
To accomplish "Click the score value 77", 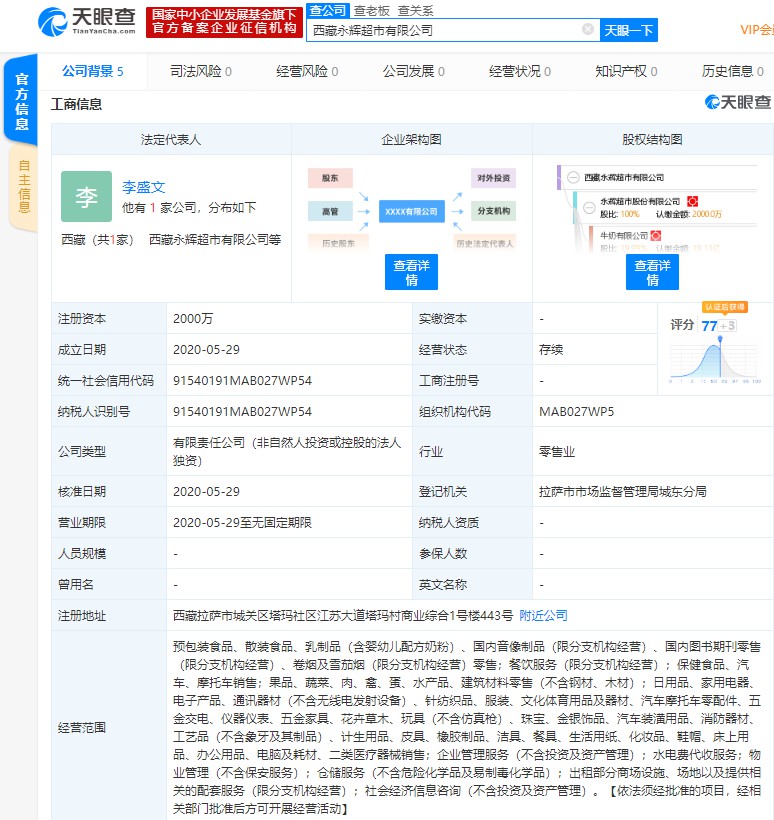I will [709, 326].
